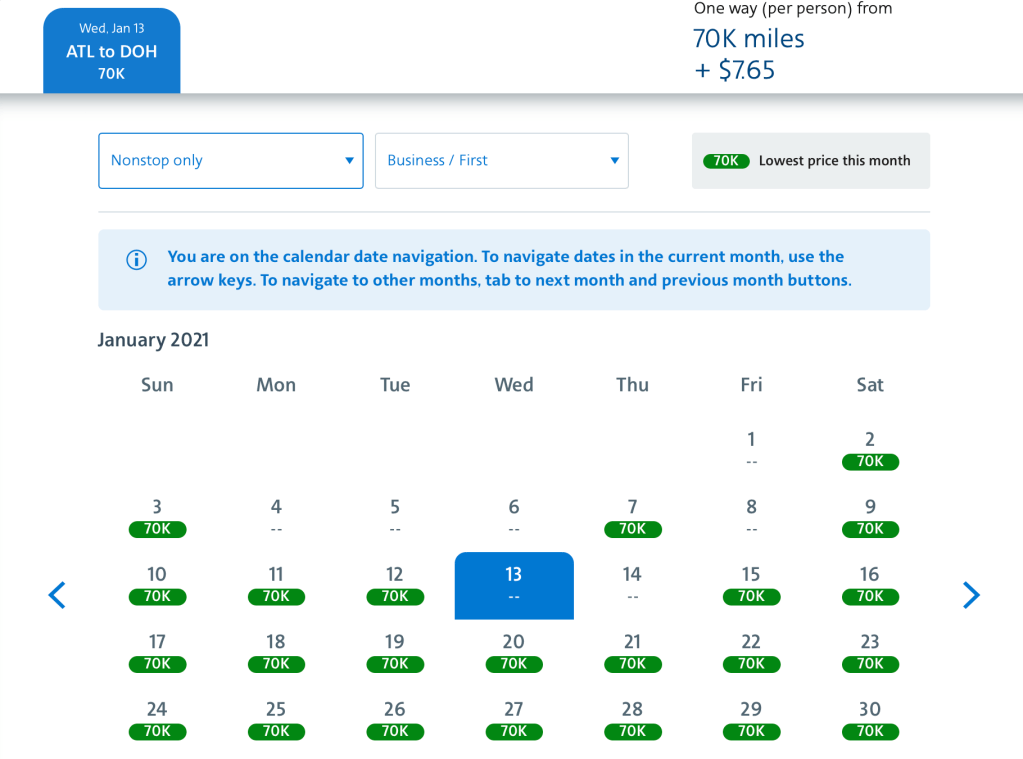This screenshot has height=759, width=1023.
Task: Select Tuesday January 12
Action: pos(395,584)
